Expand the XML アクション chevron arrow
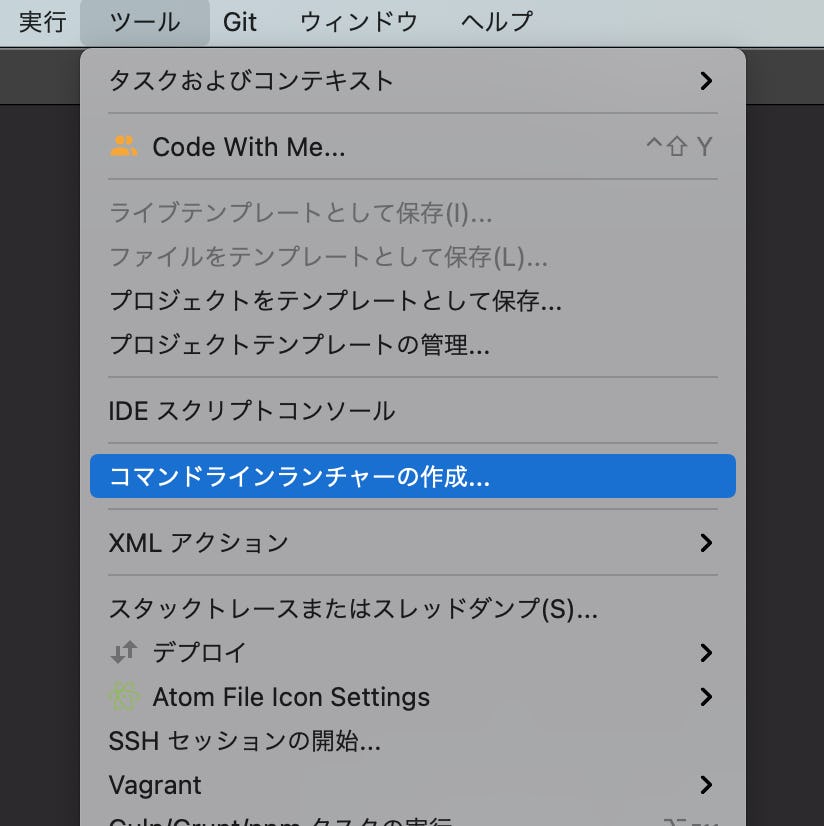Viewport: 824px width, 826px height. [706, 543]
